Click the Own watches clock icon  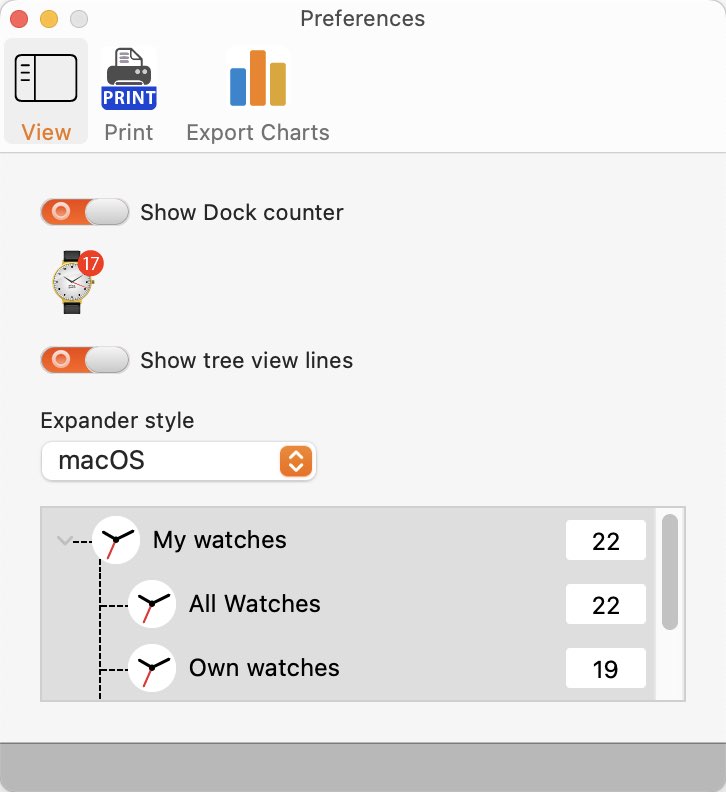(x=152, y=668)
